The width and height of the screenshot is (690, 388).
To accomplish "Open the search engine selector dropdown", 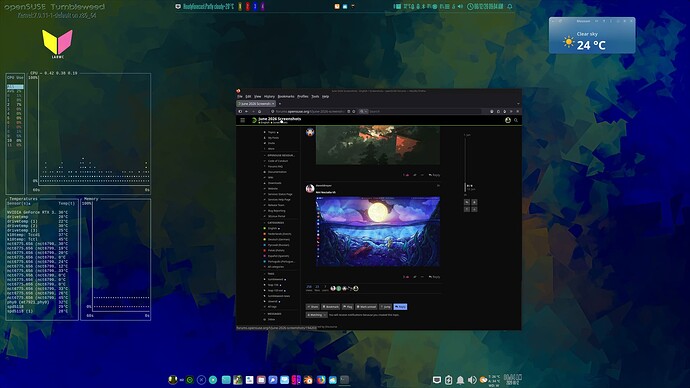I will (x=363, y=111).
